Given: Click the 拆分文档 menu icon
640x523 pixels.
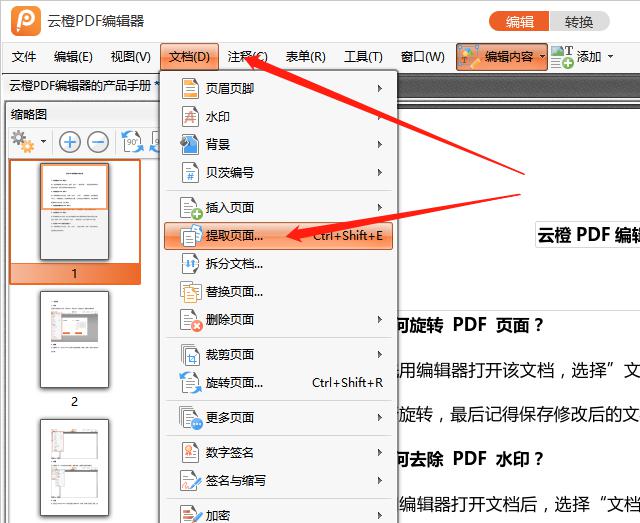Looking at the screenshot, I should (x=190, y=264).
